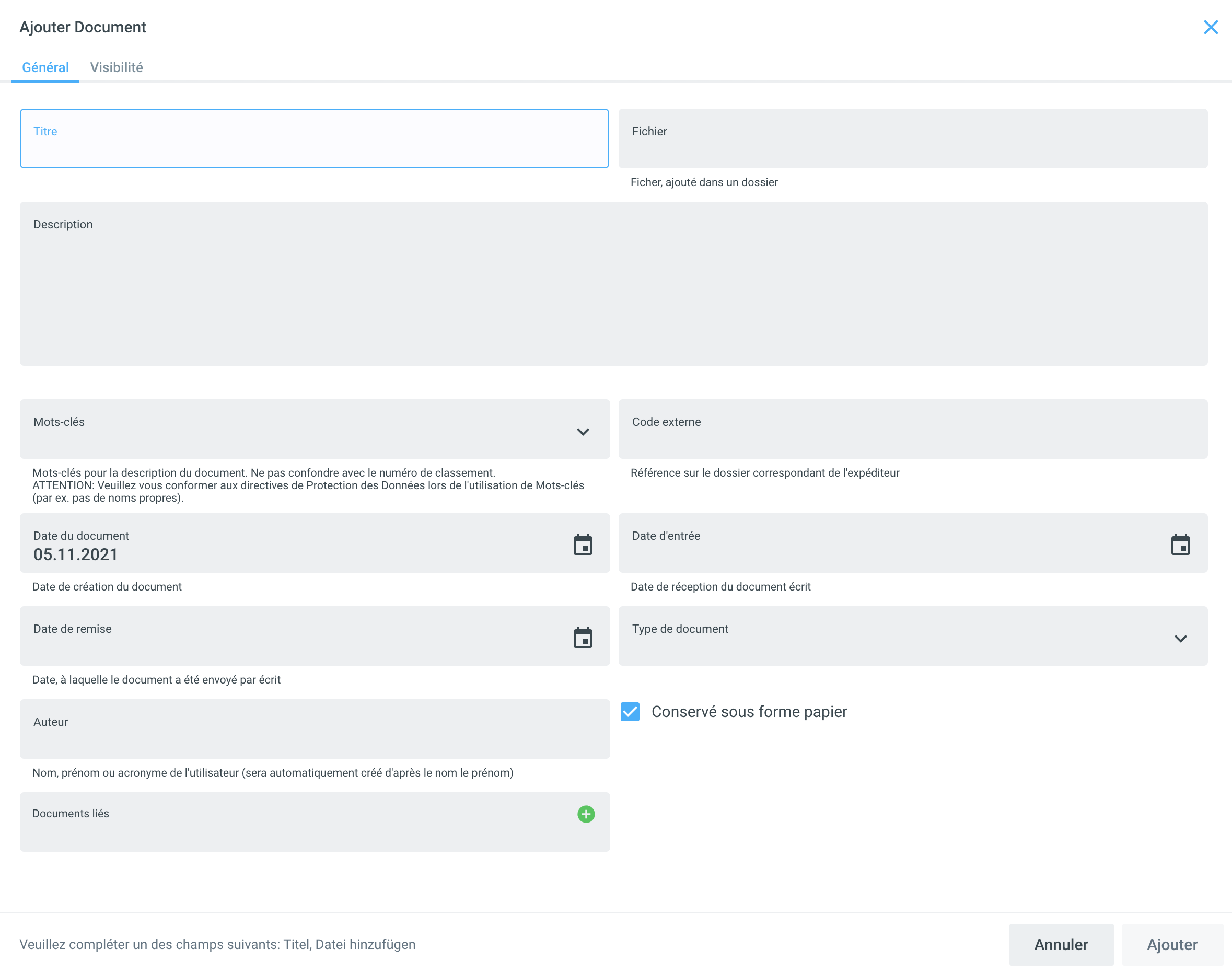Screen dimensions: 1232x972
Task: Click the Annuler button
Action: (x=1061, y=945)
